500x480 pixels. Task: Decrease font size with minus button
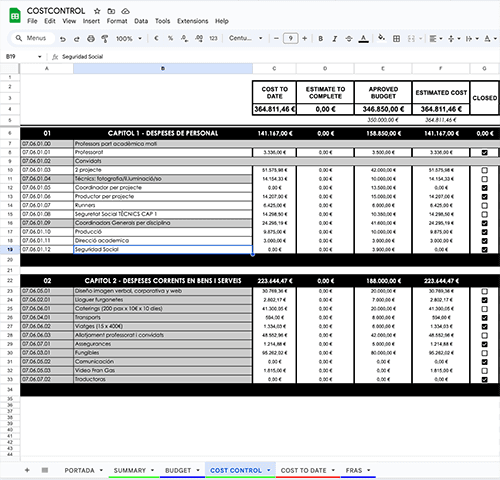pyautogui.click(x=276, y=38)
